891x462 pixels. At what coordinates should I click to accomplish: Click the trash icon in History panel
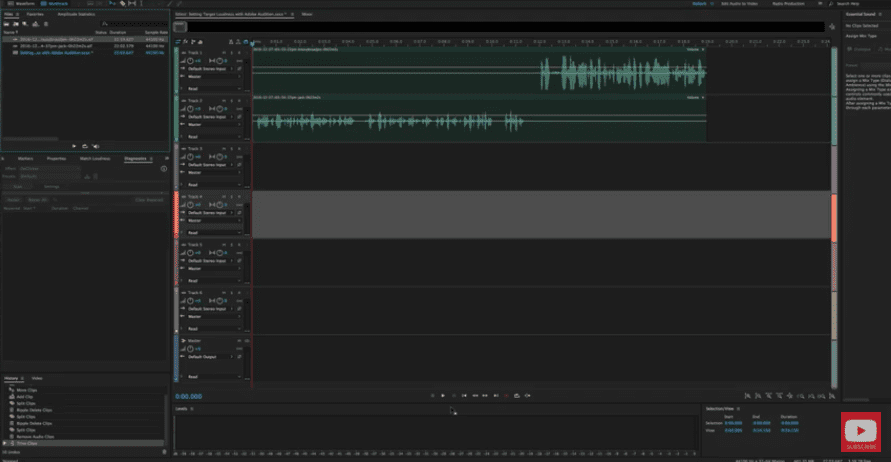(x=164, y=452)
